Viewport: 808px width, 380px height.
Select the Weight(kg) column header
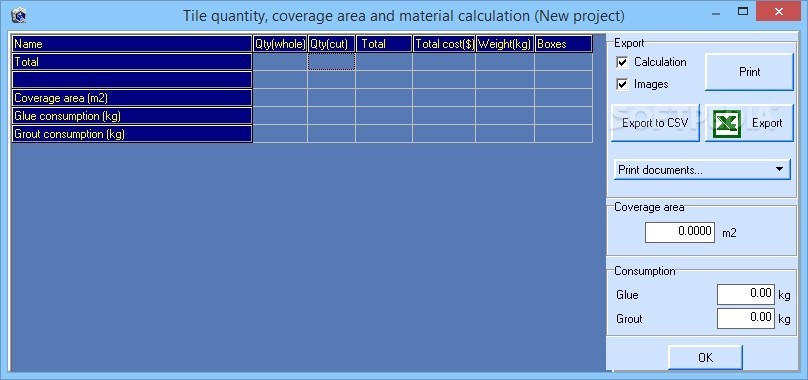[x=505, y=44]
